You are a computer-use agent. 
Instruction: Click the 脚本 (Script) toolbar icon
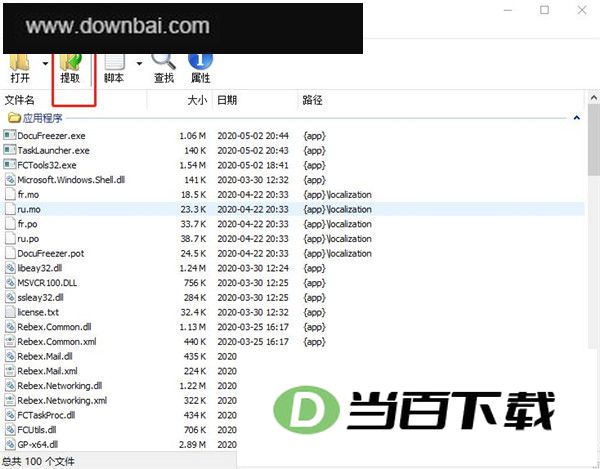114,62
